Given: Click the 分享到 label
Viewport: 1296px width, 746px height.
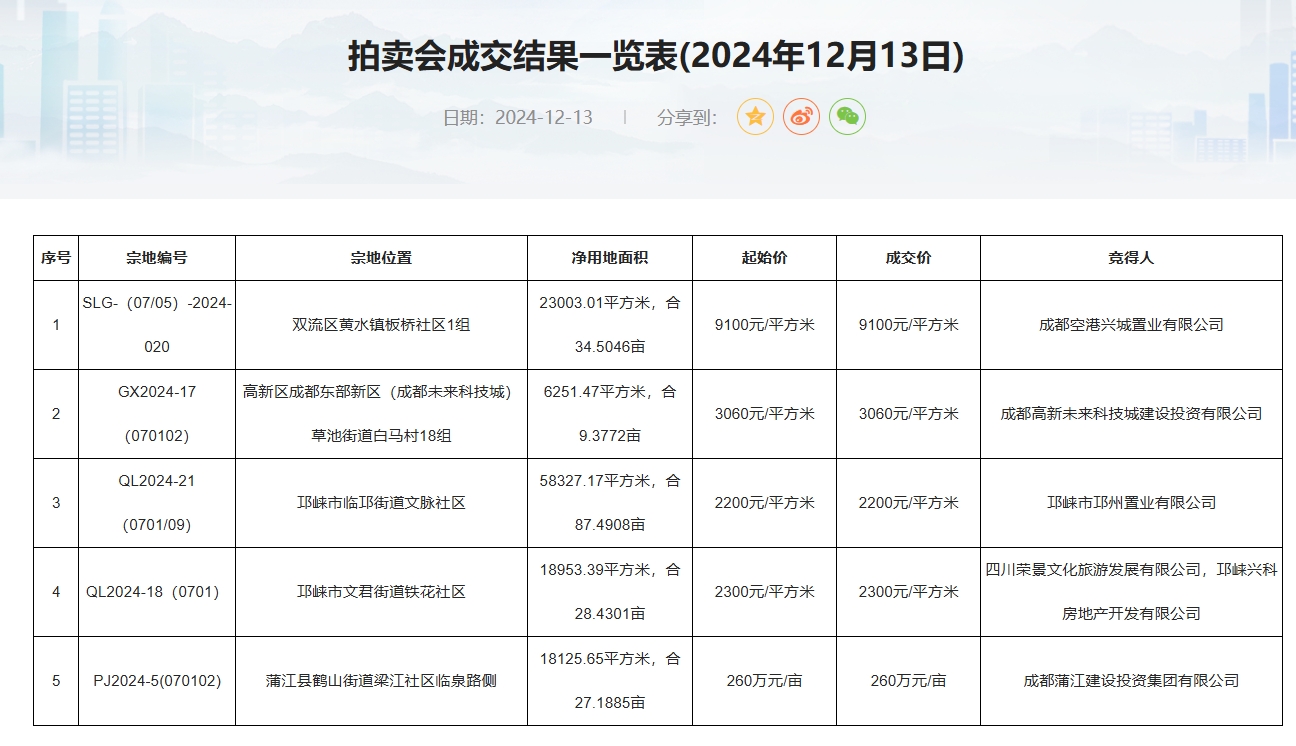Looking at the screenshot, I should point(687,117).
